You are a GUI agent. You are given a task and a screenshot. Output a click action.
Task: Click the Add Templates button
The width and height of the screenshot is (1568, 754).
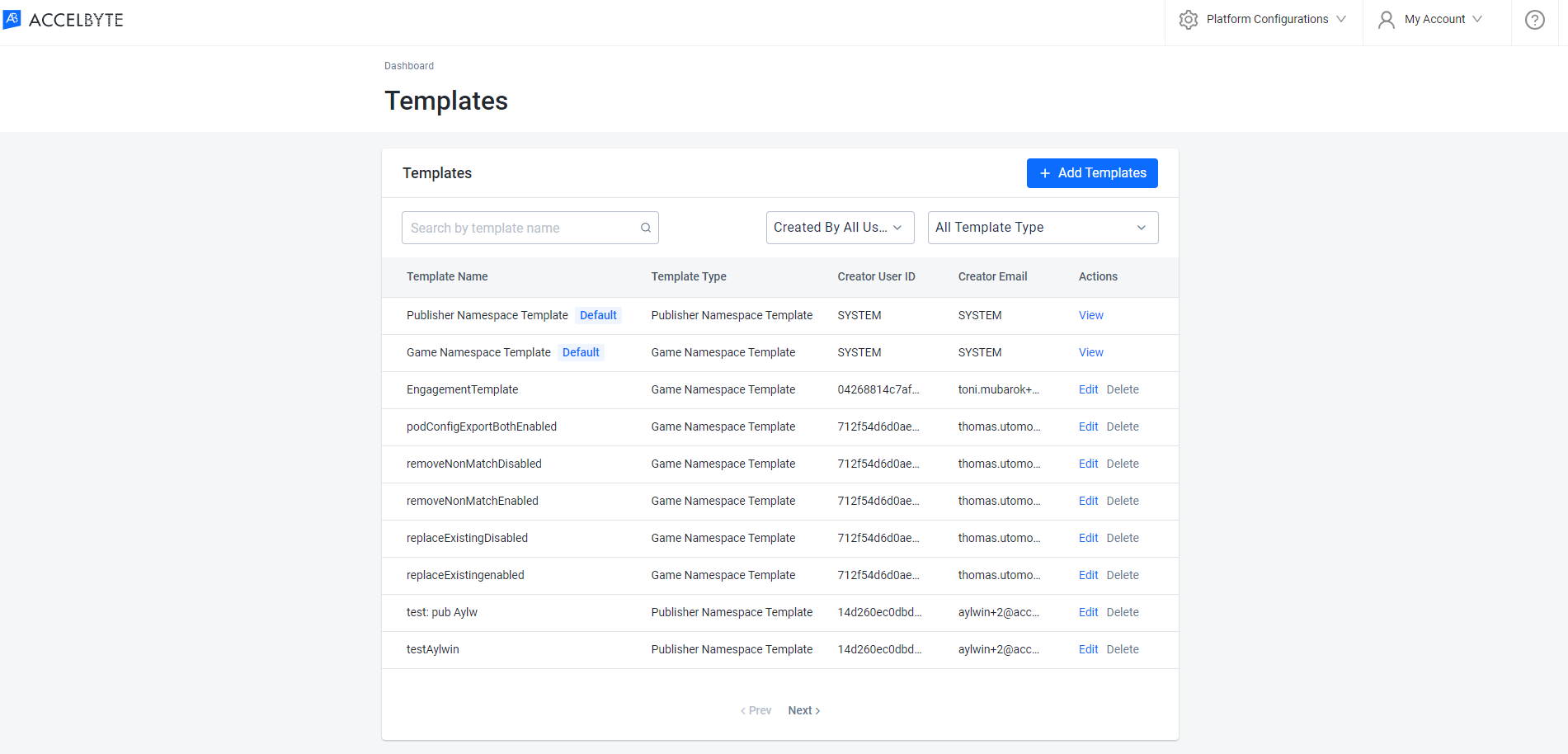click(1092, 173)
